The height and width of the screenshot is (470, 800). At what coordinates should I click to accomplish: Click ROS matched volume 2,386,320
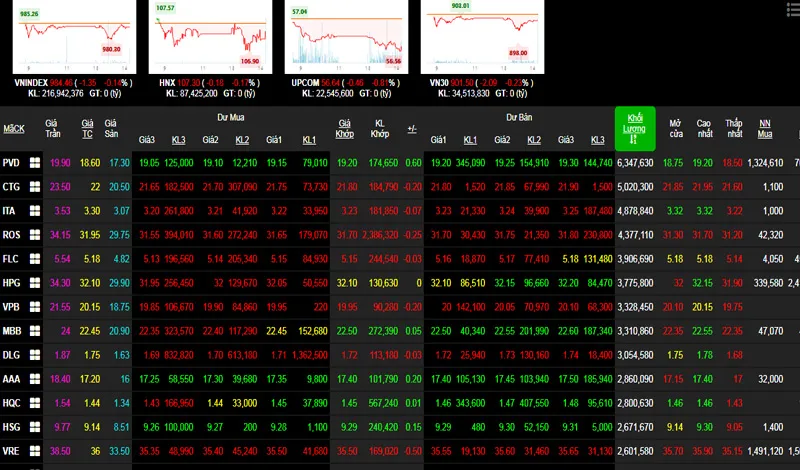[380, 235]
